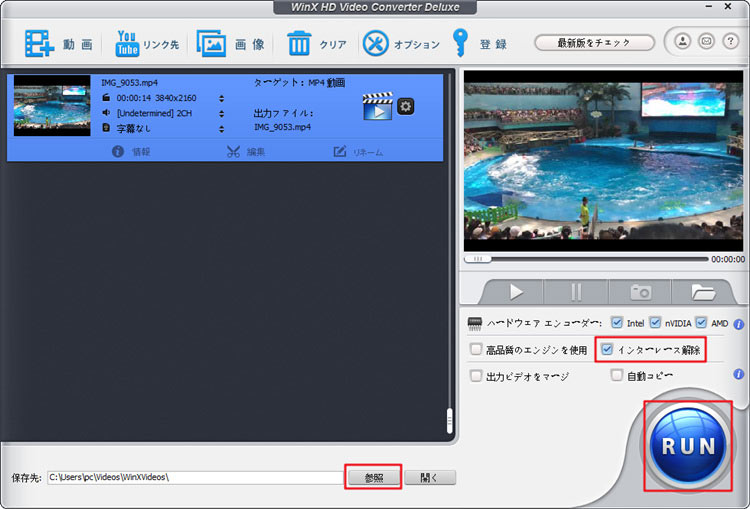This screenshot has width=750, height=509.
Task: Change the subtitle selector 字幕なし
Action: coord(221,129)
